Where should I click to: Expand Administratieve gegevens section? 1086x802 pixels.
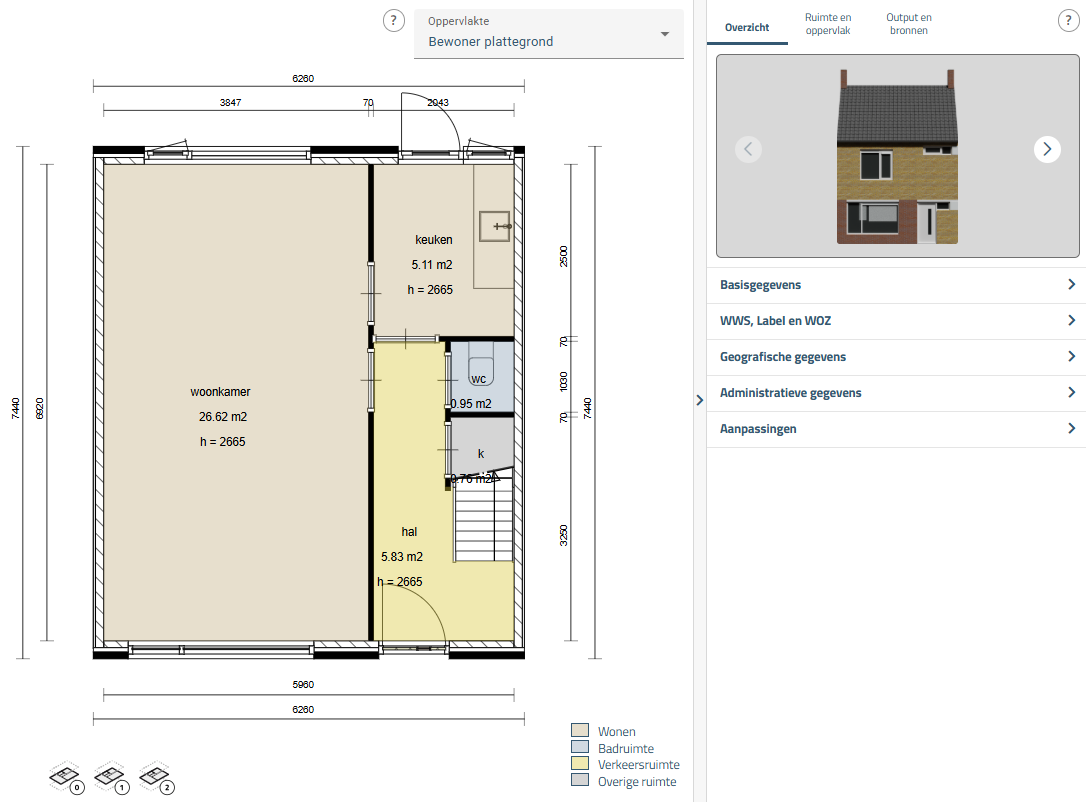click(896, 393)
